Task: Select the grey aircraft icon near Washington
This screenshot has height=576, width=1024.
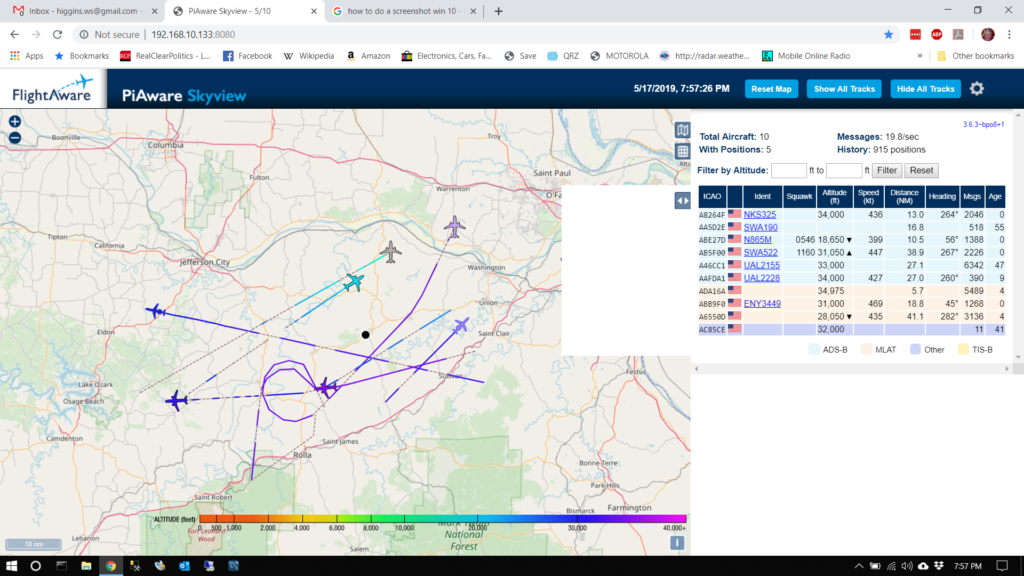Action: (x=391, y=251)
